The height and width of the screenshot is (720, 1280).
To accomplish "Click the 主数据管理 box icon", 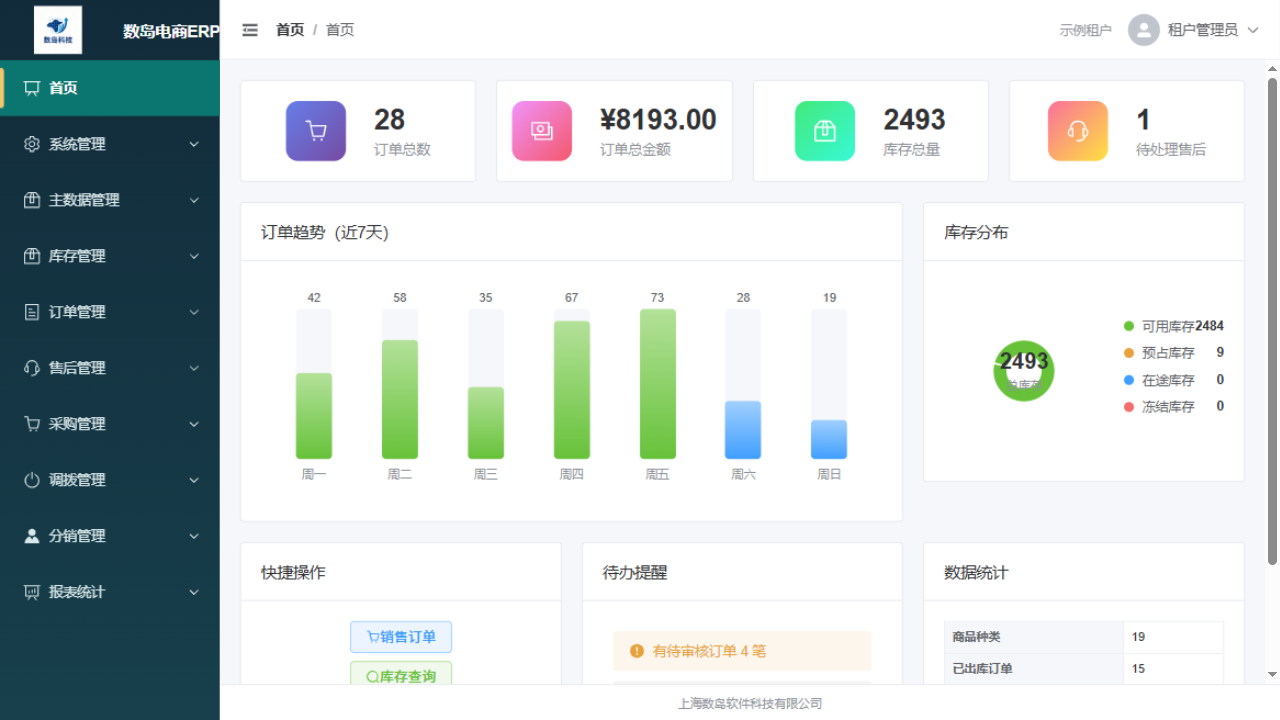I will (32, 200).
